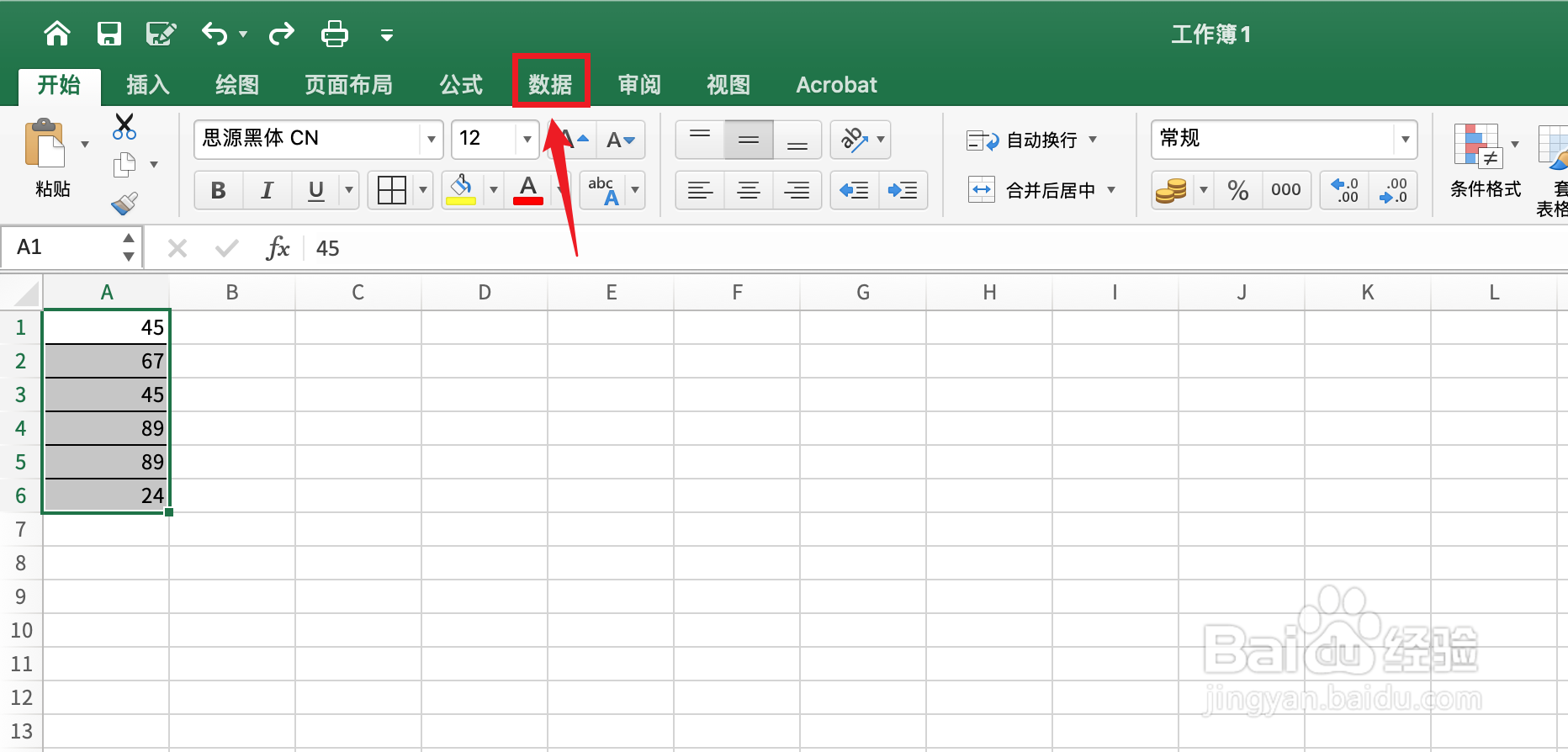Screen dimensions: 1568x752
Task: Save the workbook with the floppy disk icon
Action: coord(109,34)
